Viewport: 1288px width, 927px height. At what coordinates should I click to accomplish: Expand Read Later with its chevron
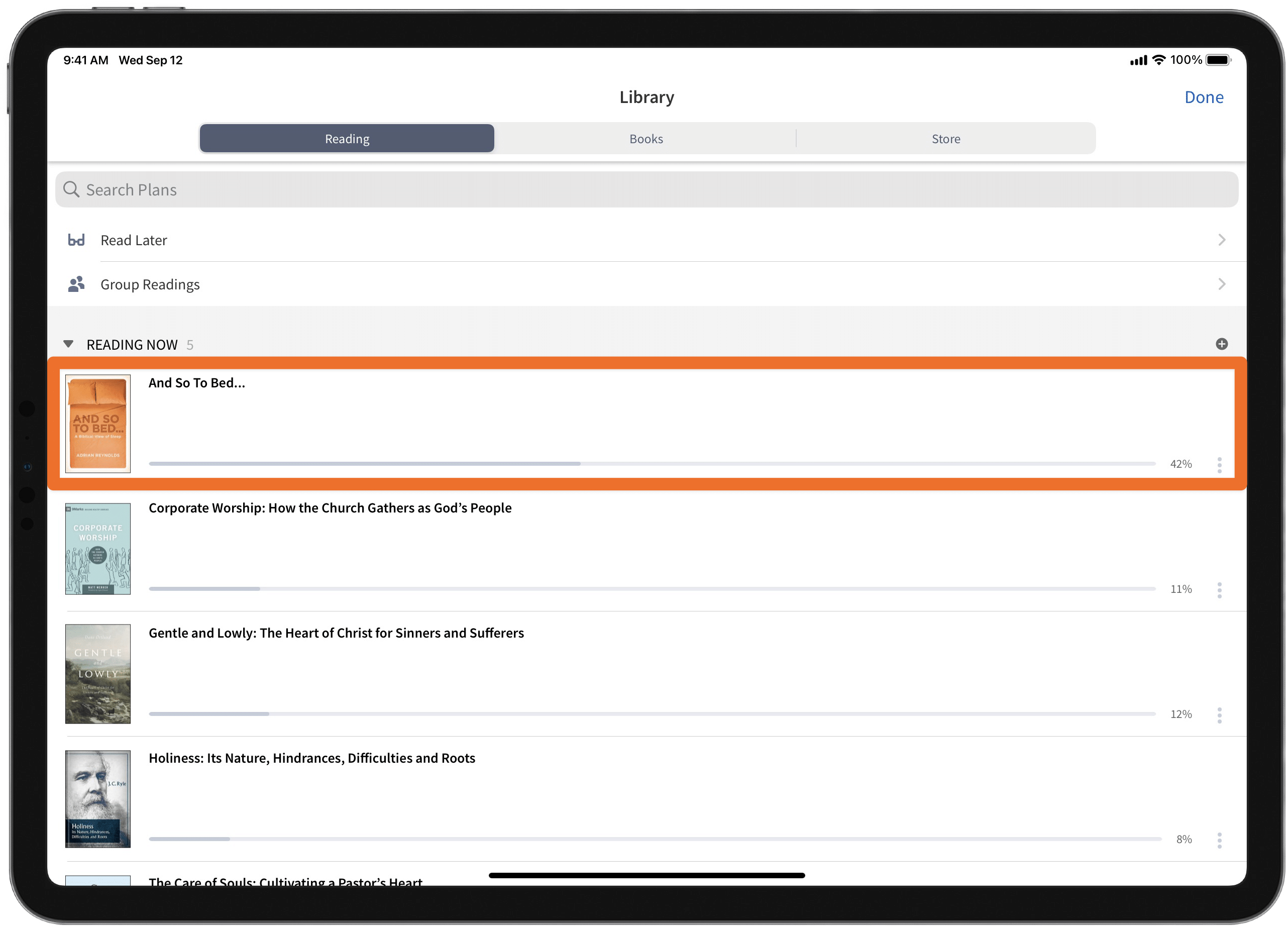[1222, 240]
